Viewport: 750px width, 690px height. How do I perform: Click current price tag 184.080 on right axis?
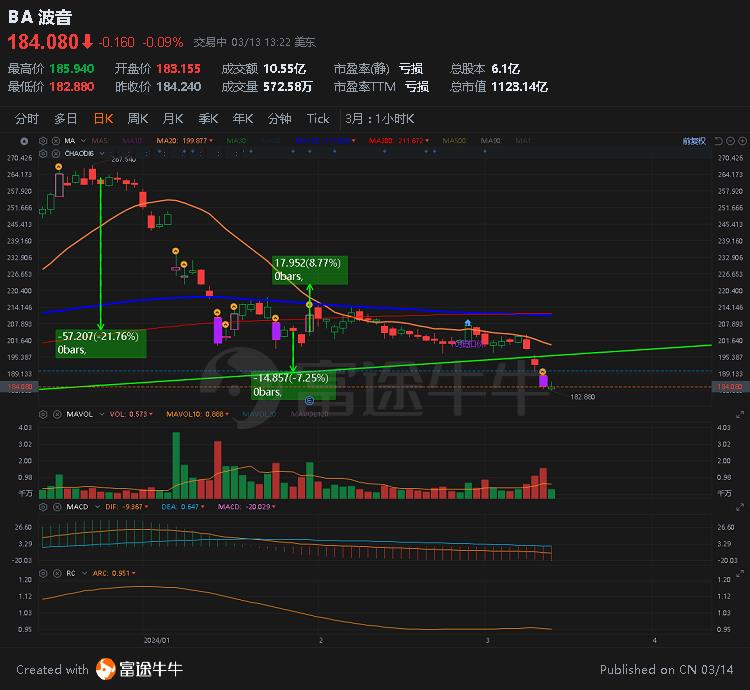point(730,387)
